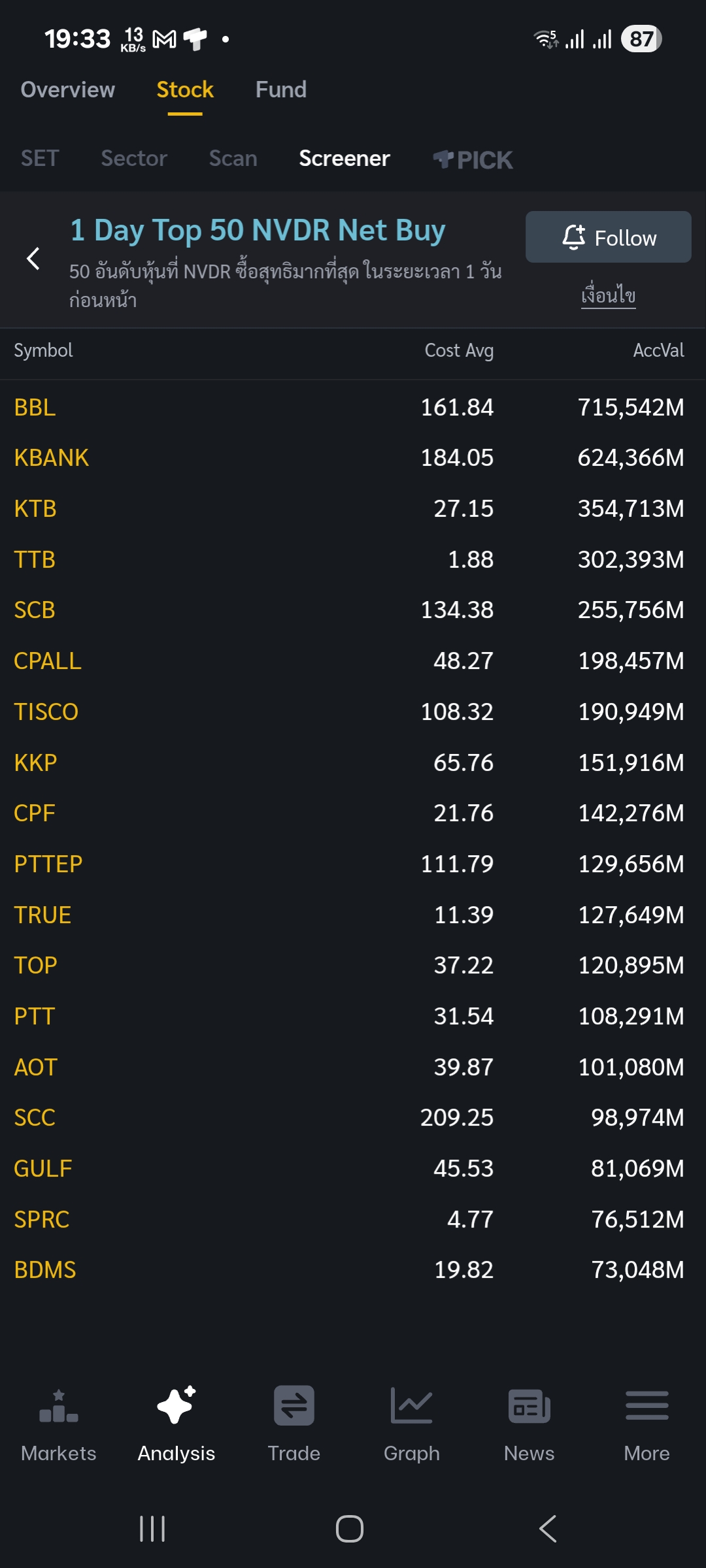
Task: Open recent apps with the navigation key
Action: point(152,1528)
